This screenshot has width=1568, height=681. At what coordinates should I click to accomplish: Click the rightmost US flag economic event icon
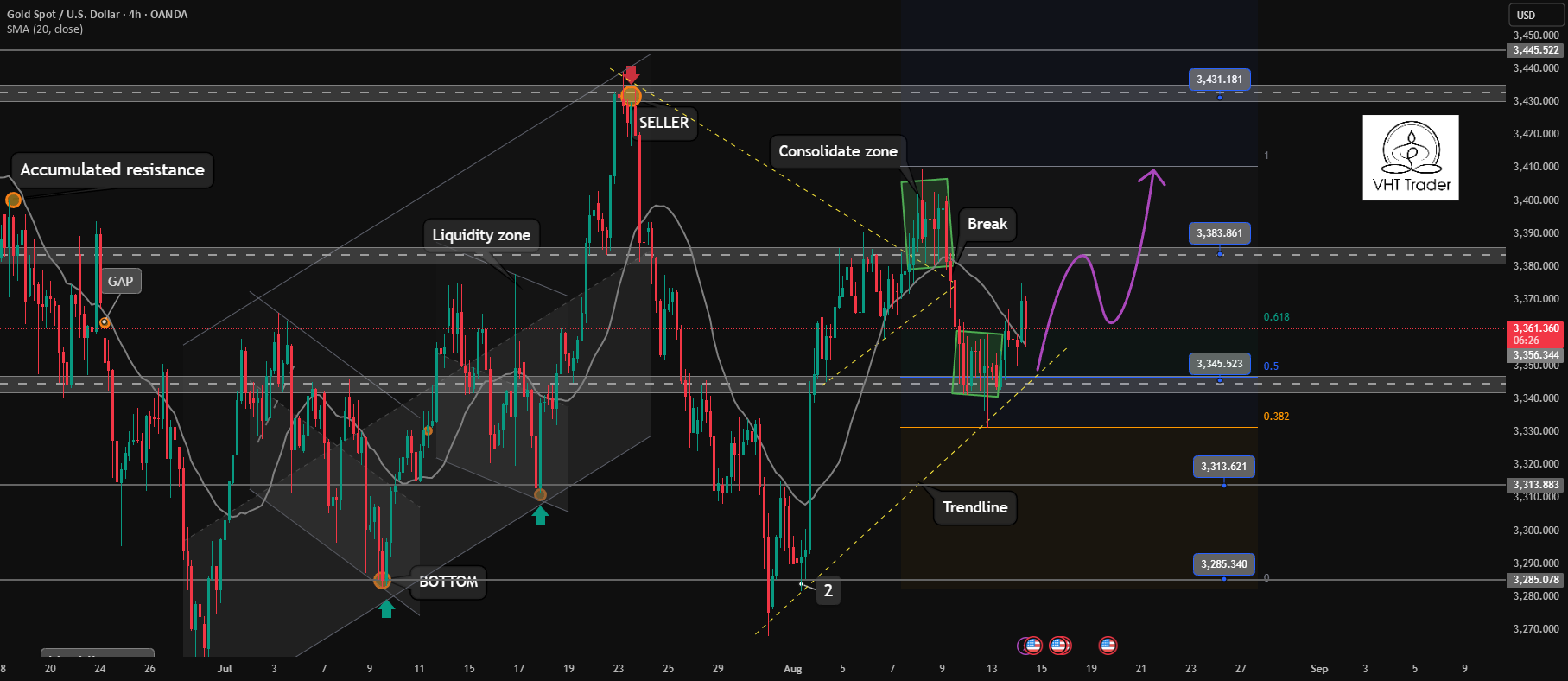coord(1108,645)
